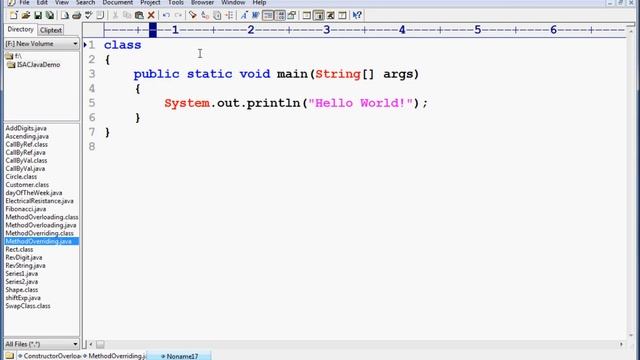The height and width of the screenshot is (360, 640).
Task: Select Ascending.java in file list
Action: pos(27,136)
